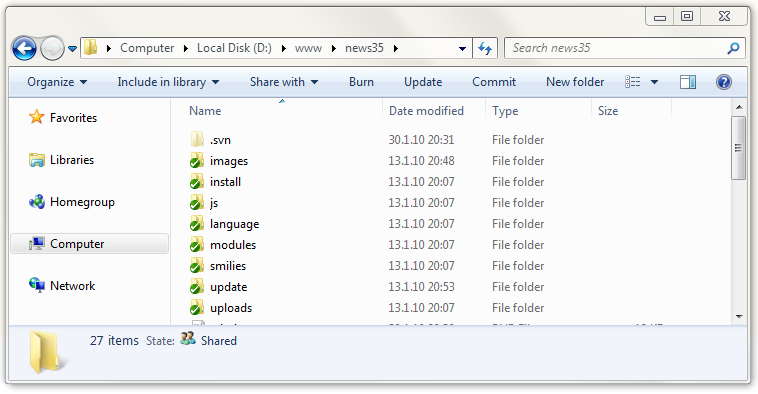The width and height of the screenshot is (758, 394).
Task: Expand arrow between www and news35
Action: (334, 48)
